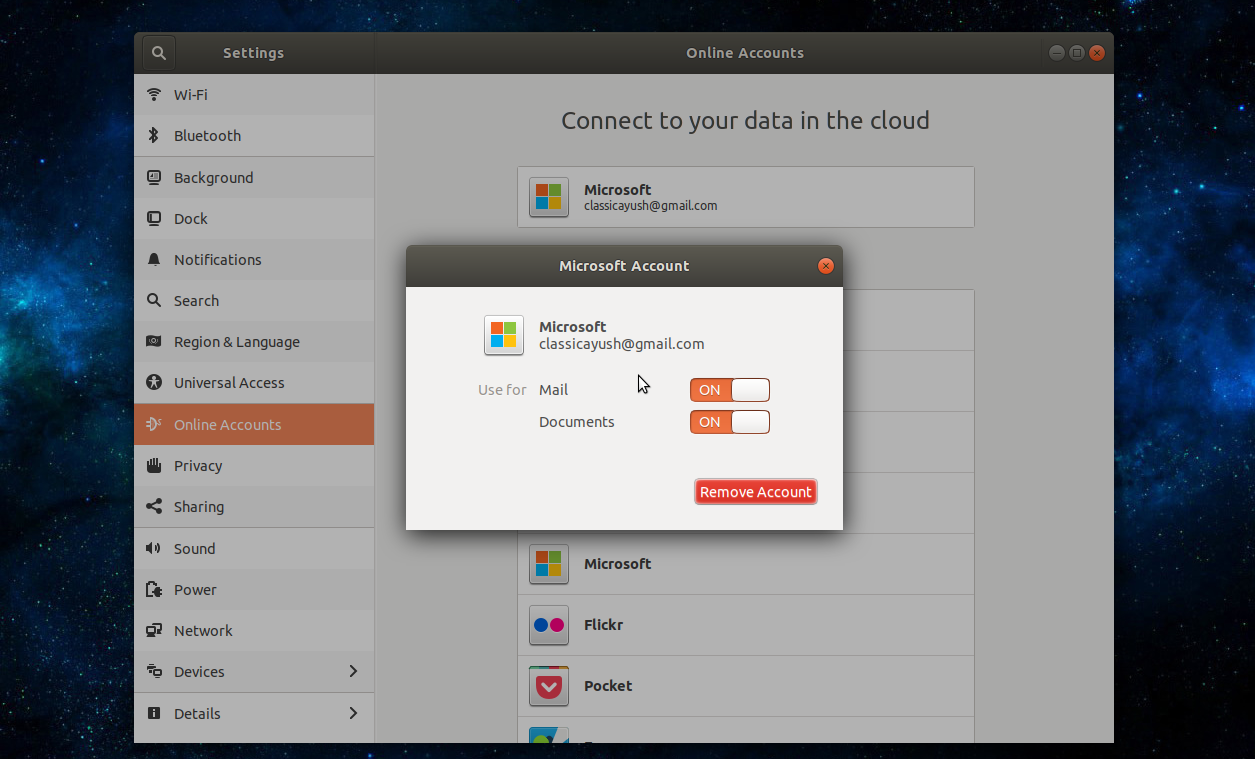The image size is (1255, 759).
Task: Click the Background monitor icon
Action: point(154,177)
